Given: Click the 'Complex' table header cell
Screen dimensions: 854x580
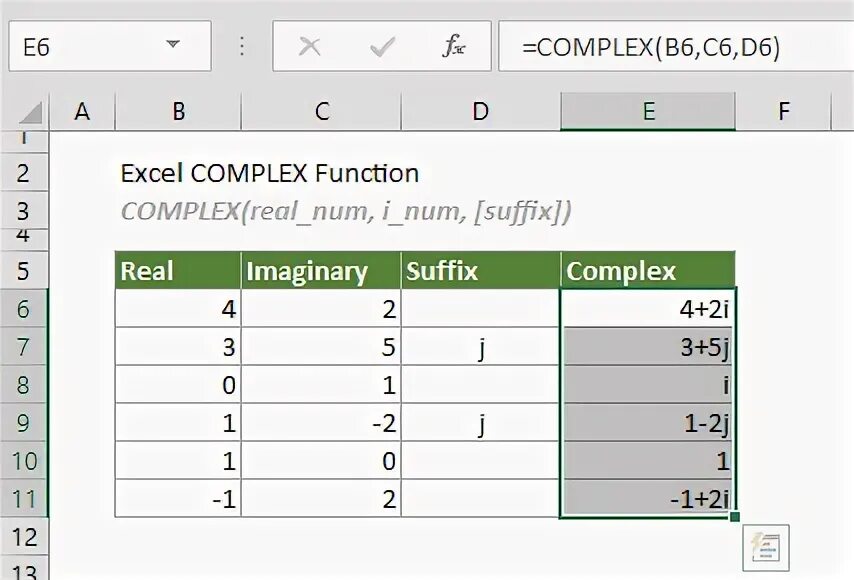Looking at the screenshot, I should [648, 270].
